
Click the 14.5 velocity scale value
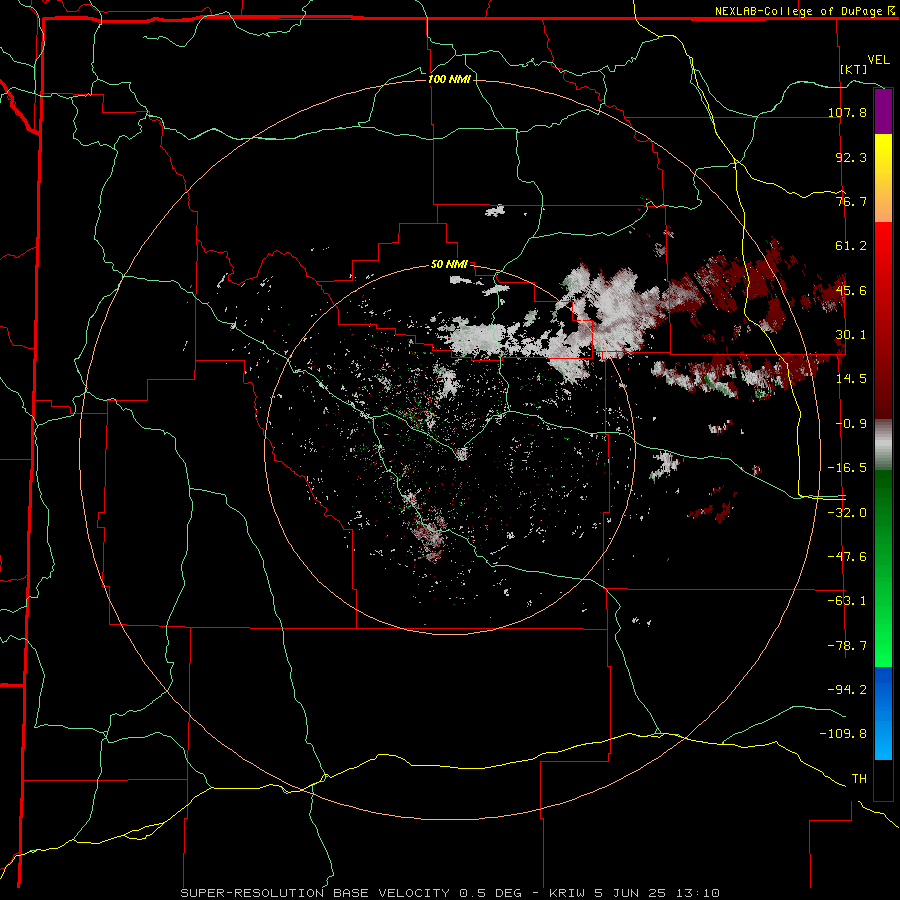pyautogui.click(x=851, y=379)
